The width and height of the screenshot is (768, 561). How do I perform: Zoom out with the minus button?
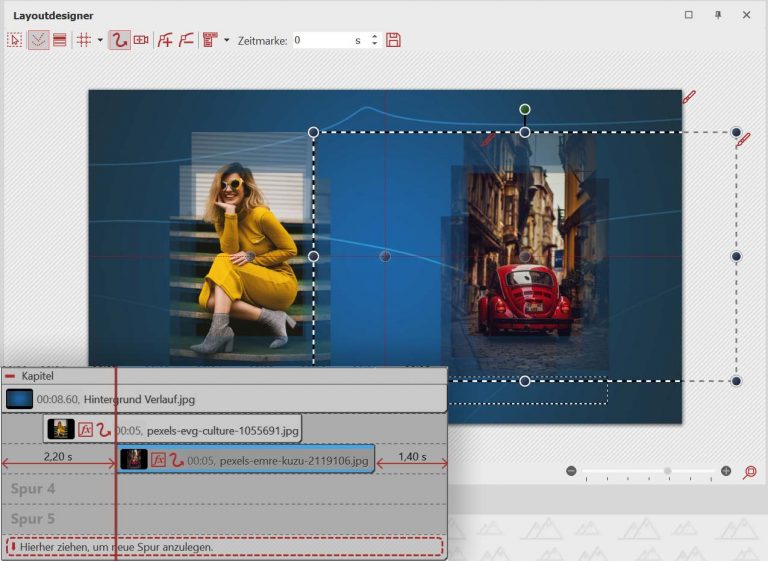571,471
